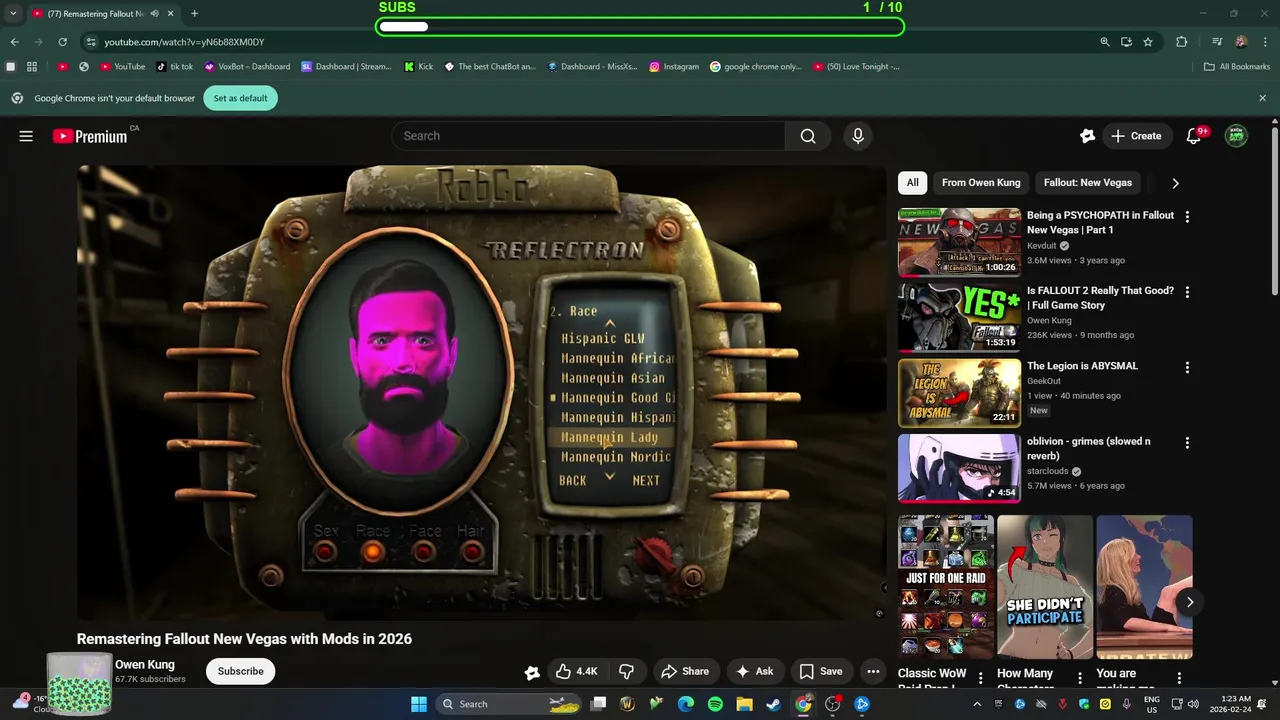Viewport: 1280px width, 720px height.
Task: Go to YouTube Premium home logo
Action: pyautogui.click(x=90, y=136)
